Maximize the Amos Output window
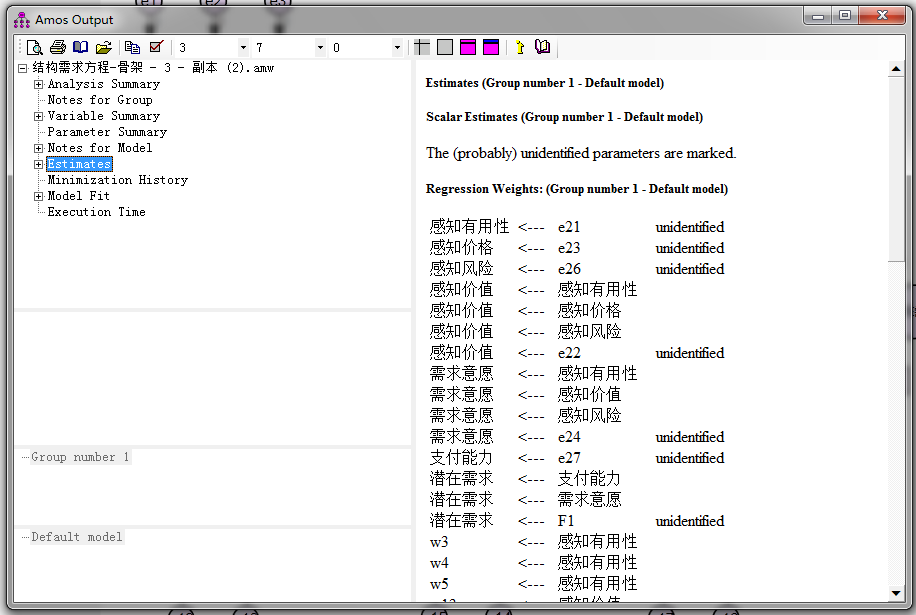 tap(845, 16)
